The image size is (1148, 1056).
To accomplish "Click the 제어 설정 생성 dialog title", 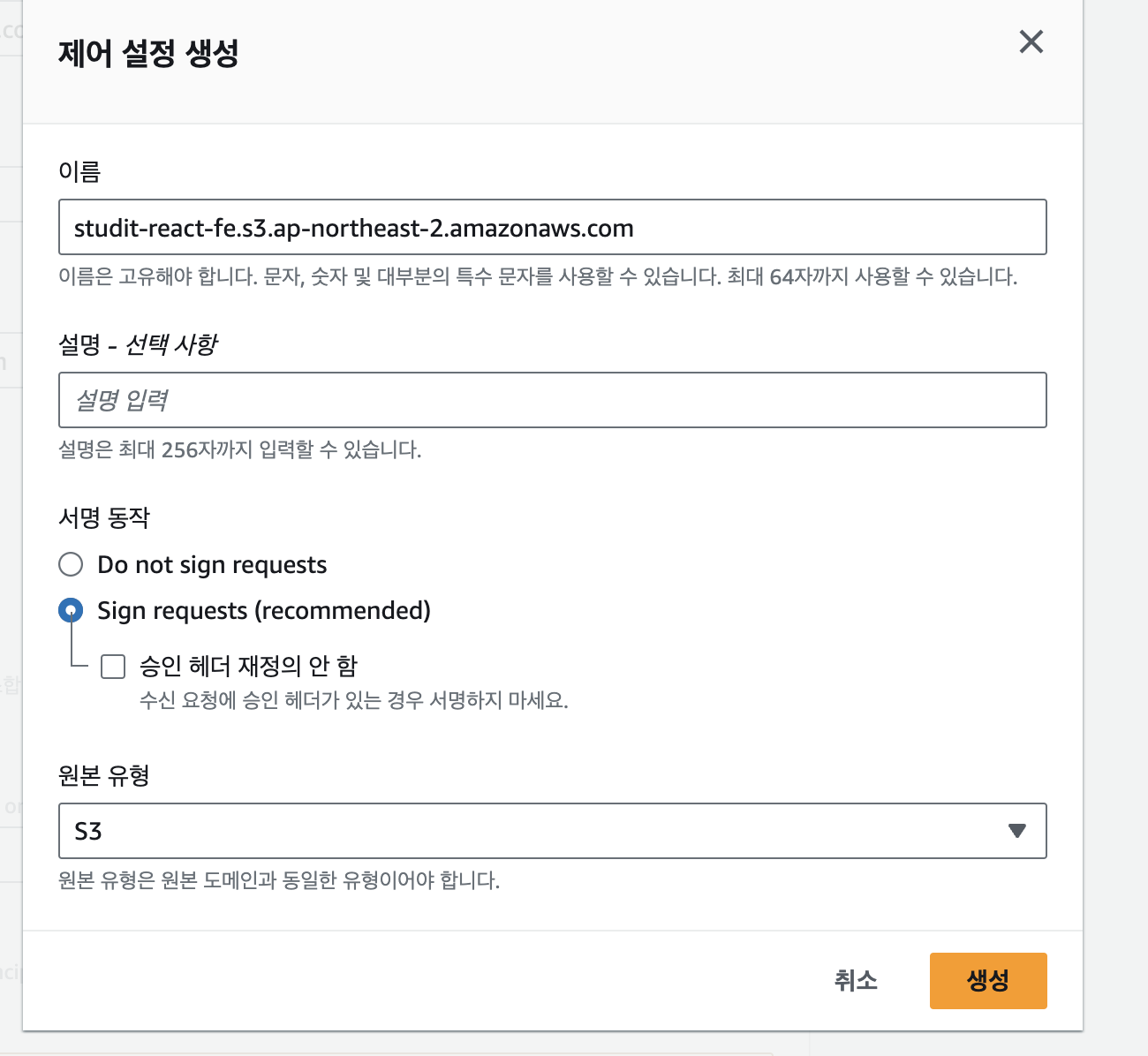I will [x=148, y=54].
